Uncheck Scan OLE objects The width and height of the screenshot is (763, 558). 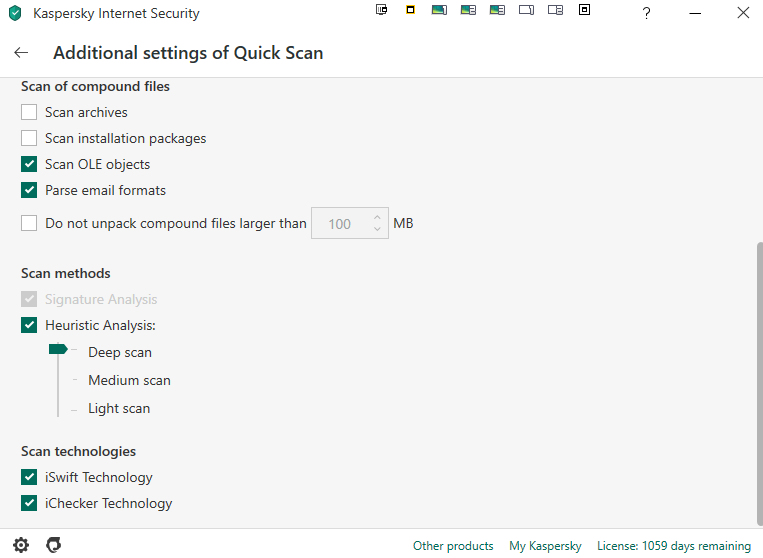click(x=29, y=164)
